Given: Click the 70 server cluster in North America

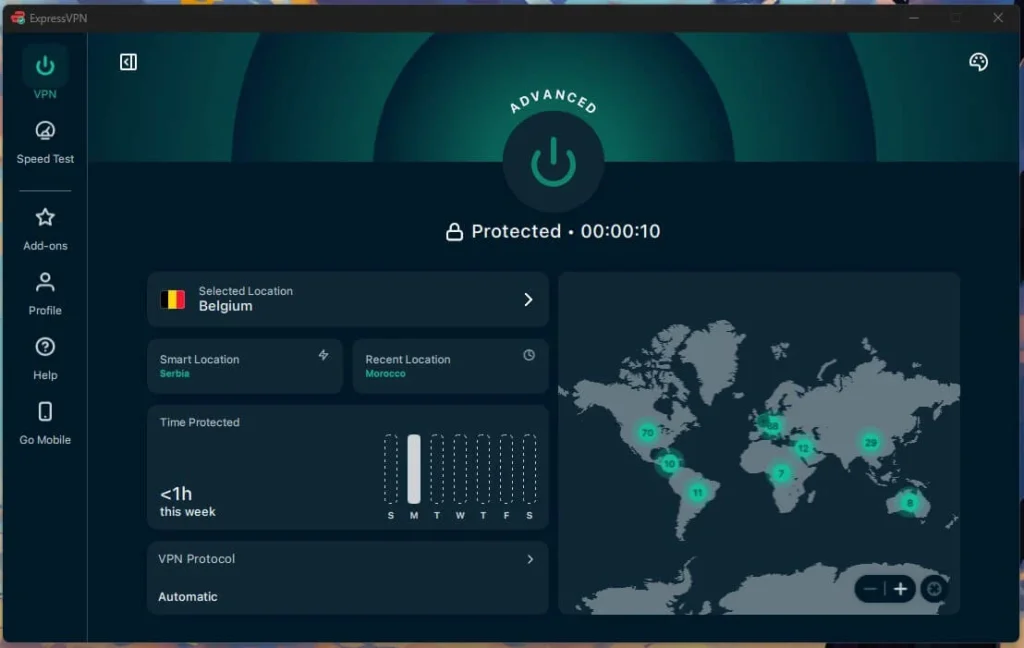Looking at the screenshot, I should pos(647,432).
